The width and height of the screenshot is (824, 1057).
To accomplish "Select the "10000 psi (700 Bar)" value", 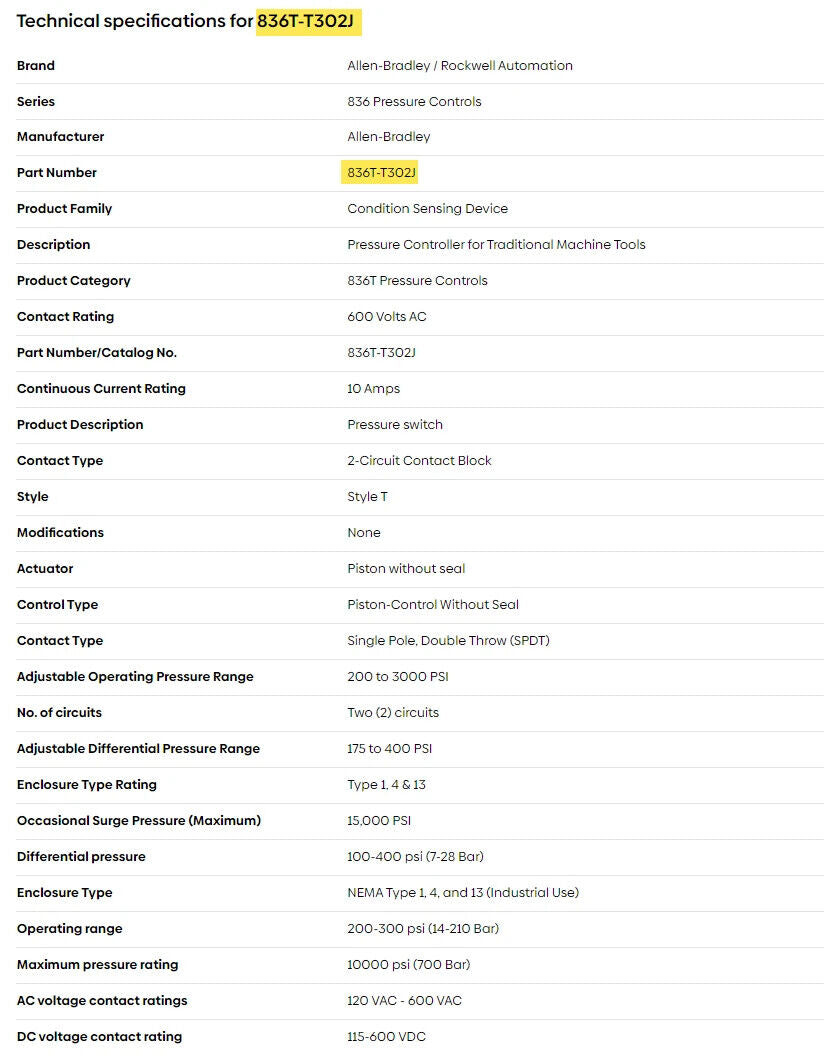I will [x=408, y=965].
